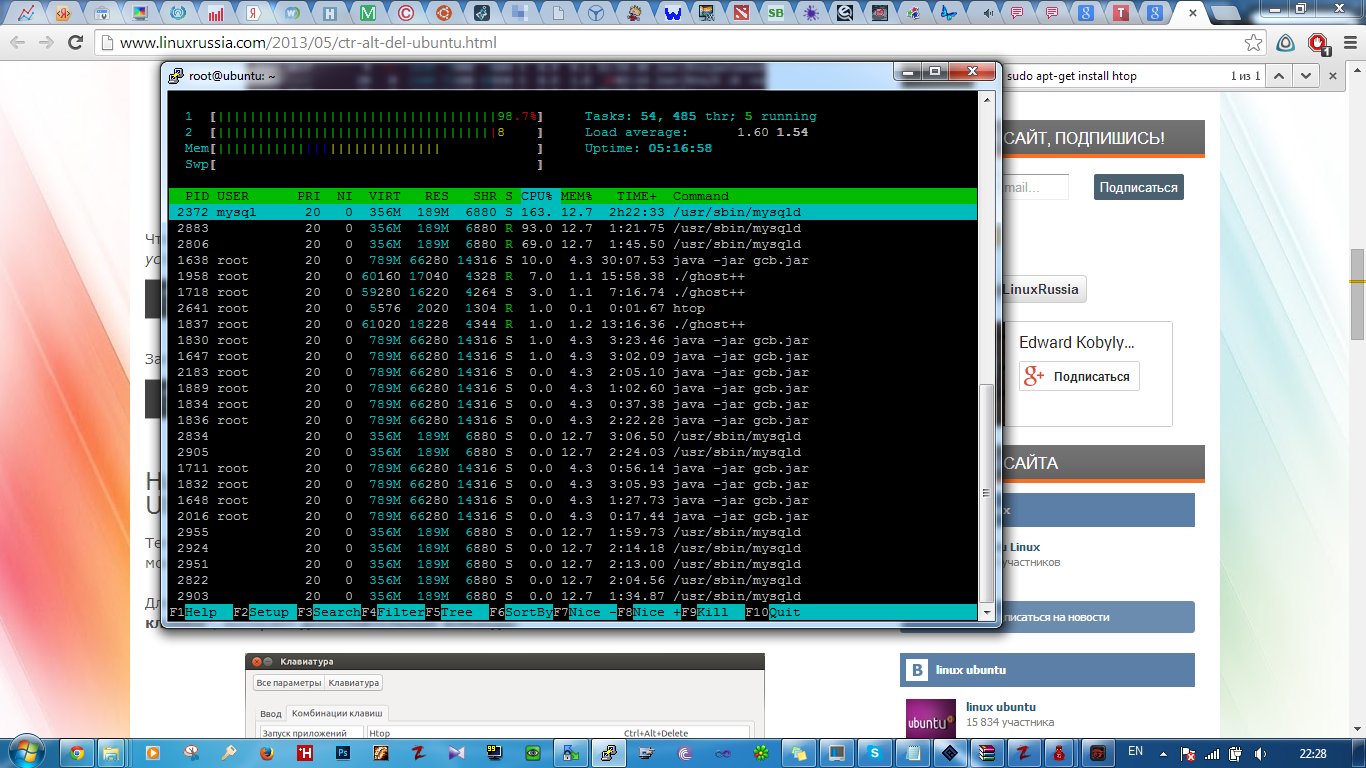The height and width of the screenshot is (768, 1366).
Task: Click the PuTTY terminal scrollbar thumb
Action: point(987,492)
